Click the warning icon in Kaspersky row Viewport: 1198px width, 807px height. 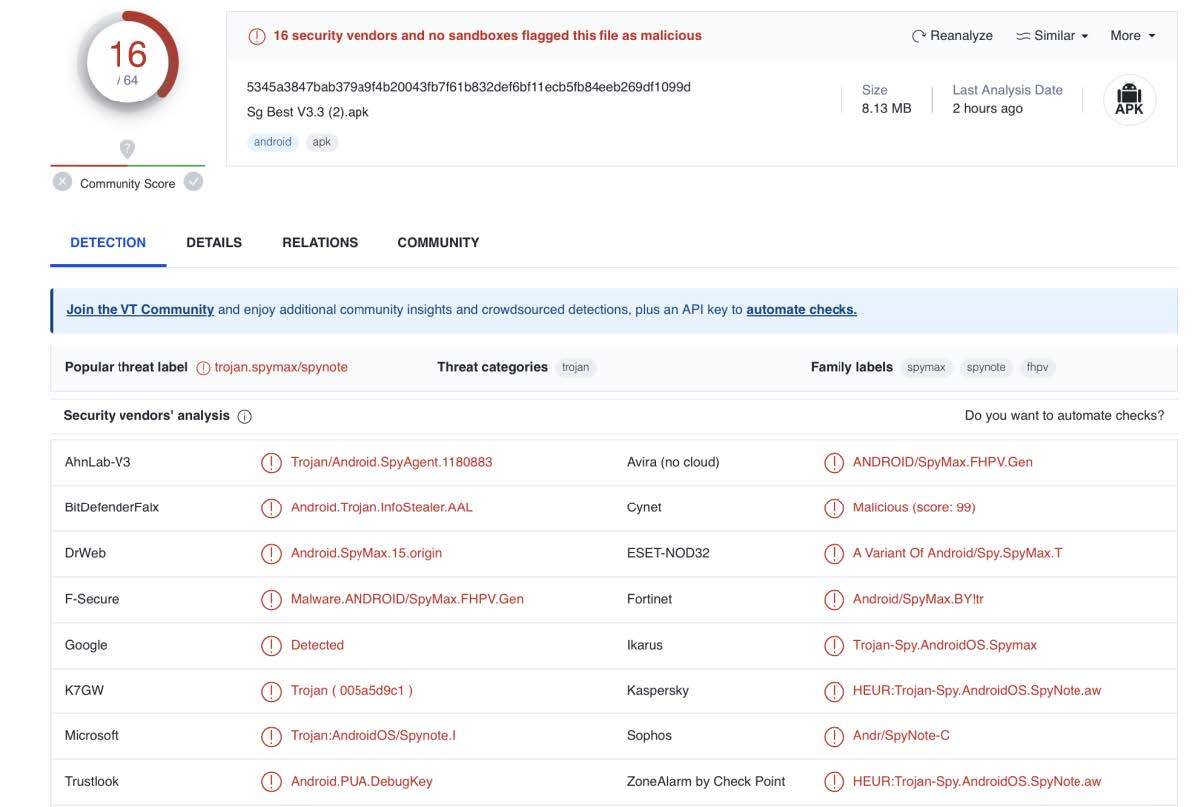coord(834,691)
